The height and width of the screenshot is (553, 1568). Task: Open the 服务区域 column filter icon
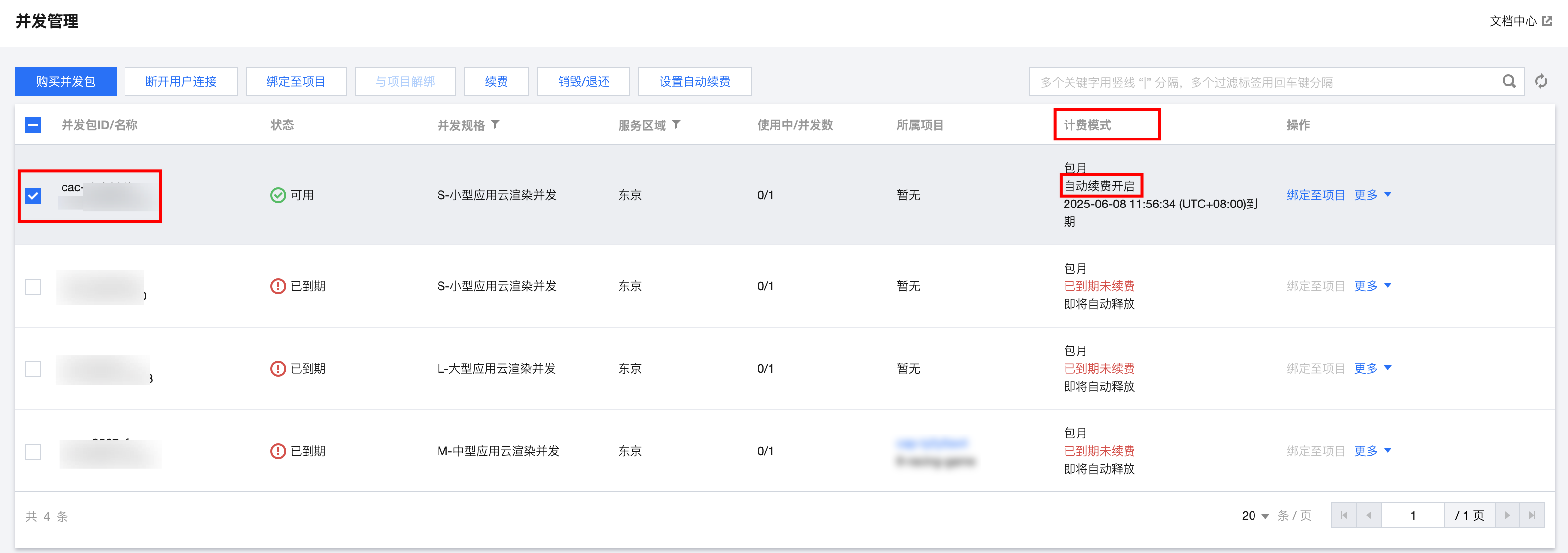(x=676, y=124)
